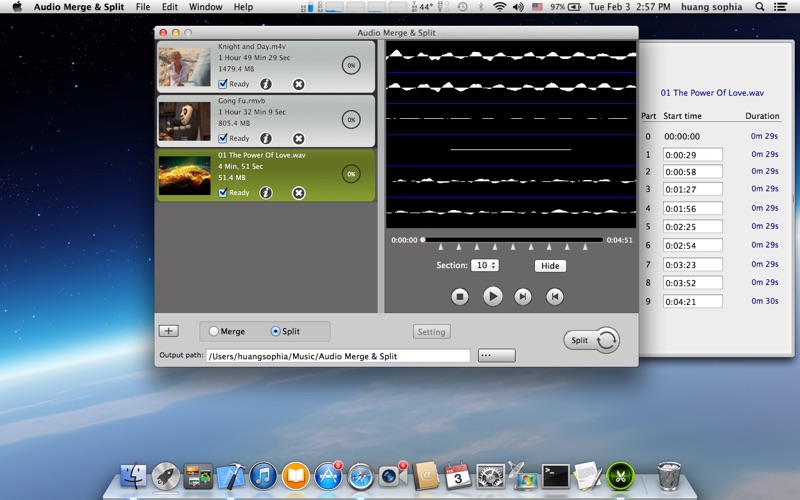The image size is (800, 500).
Task: Hide the split parts panel
Action: [550, 266]
